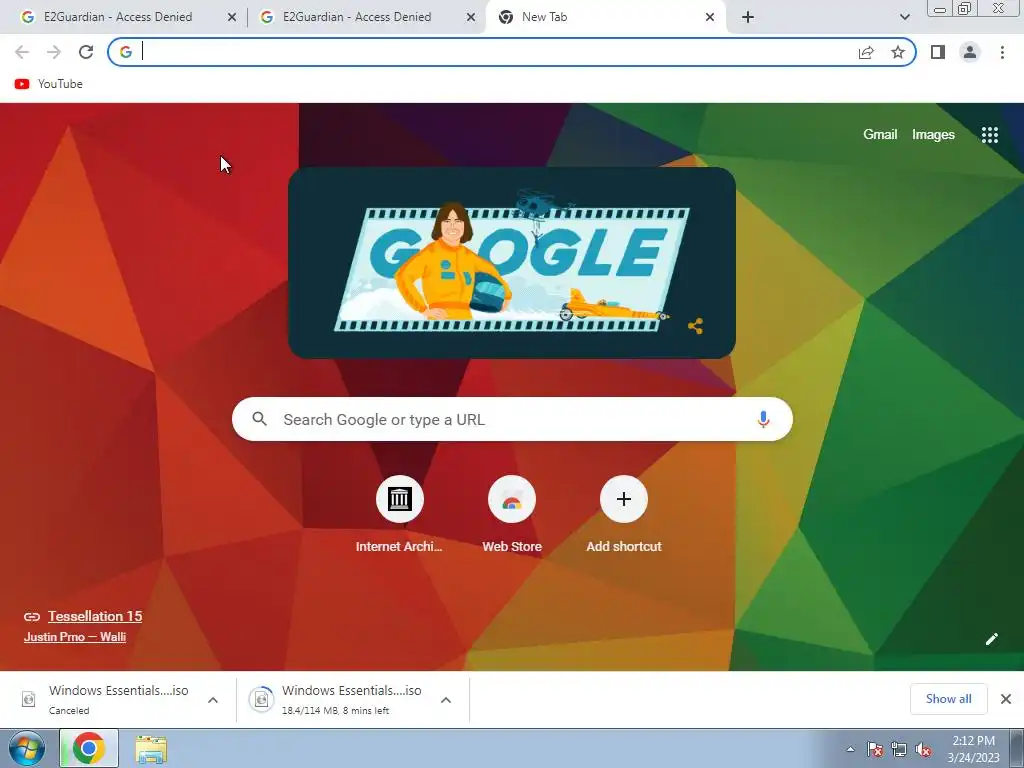Open the taskbar clock and date
The width and height of the screenshot is (1024, 768).
(973, 749)
